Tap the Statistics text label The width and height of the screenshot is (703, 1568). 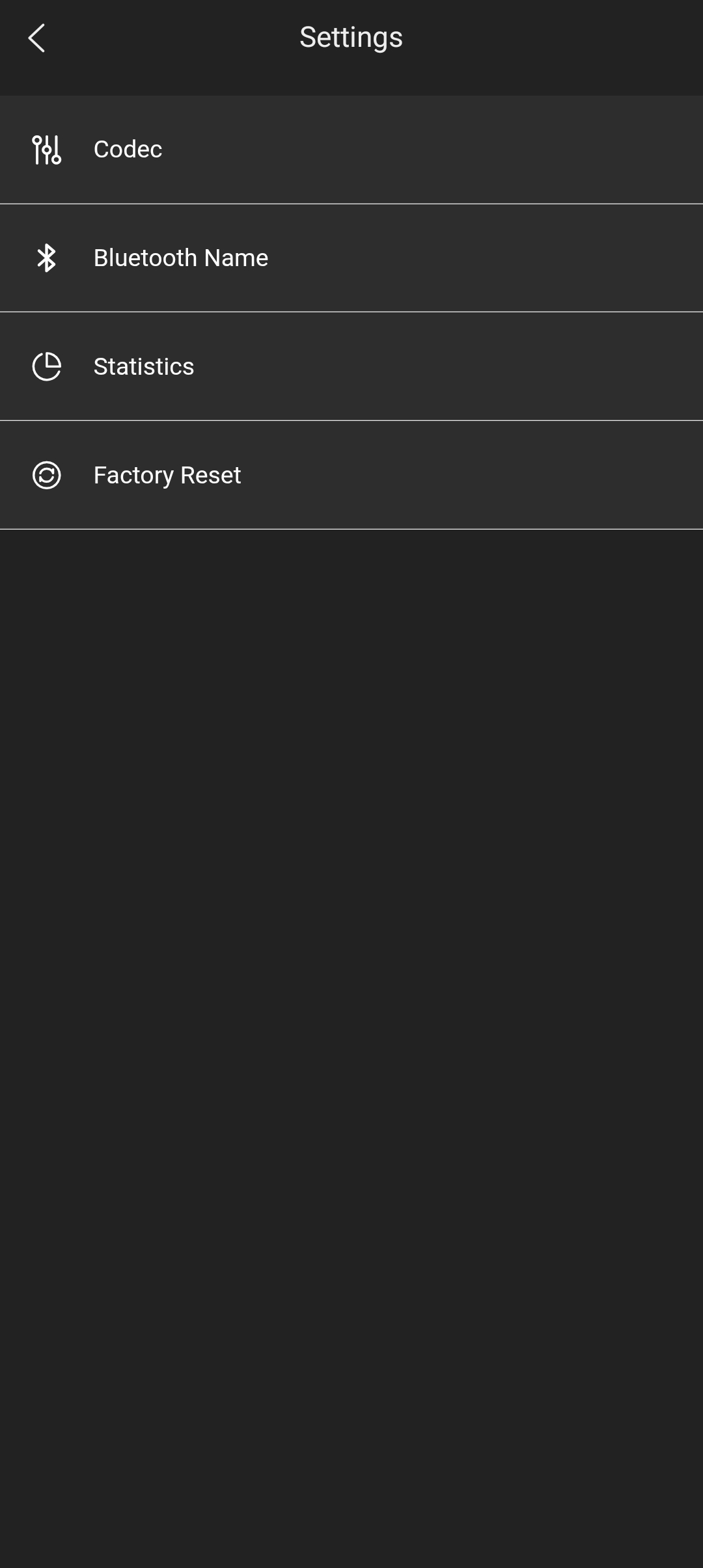pos(144,367)
